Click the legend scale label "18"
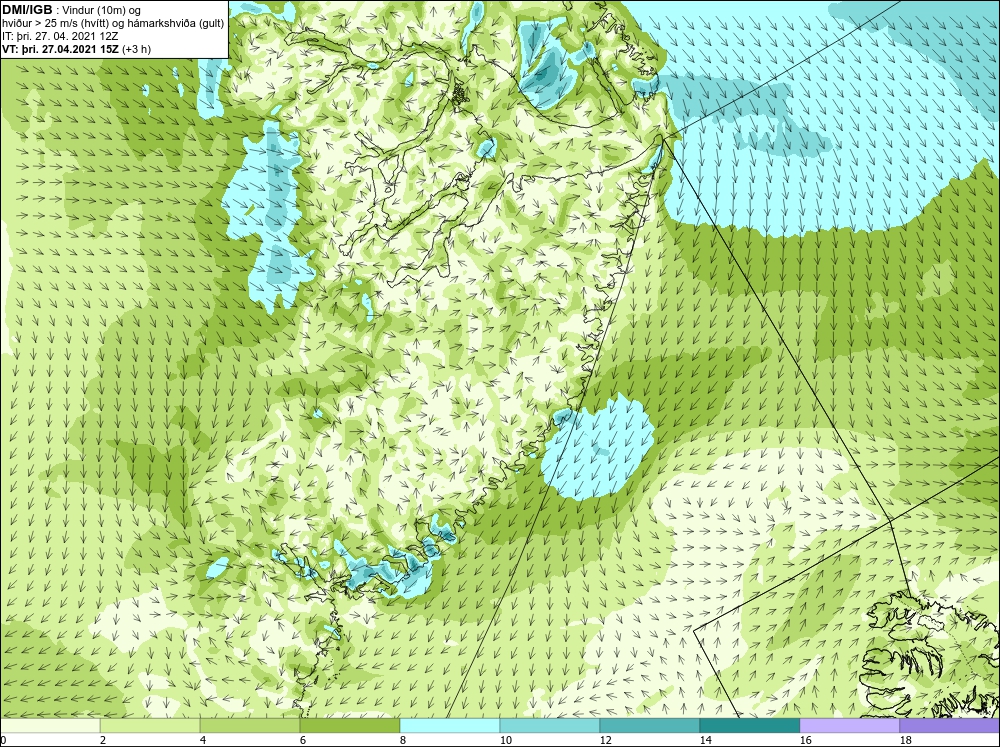Image resolution: width=1000 pixels, height=747 pixels. pos(905,740)
